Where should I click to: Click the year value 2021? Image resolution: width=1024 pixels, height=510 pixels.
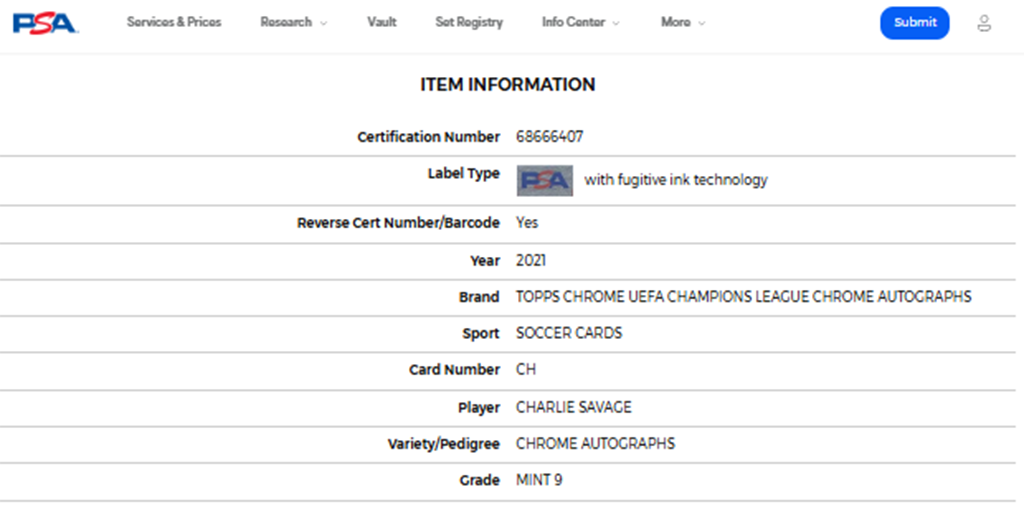(x=531, y=260)
